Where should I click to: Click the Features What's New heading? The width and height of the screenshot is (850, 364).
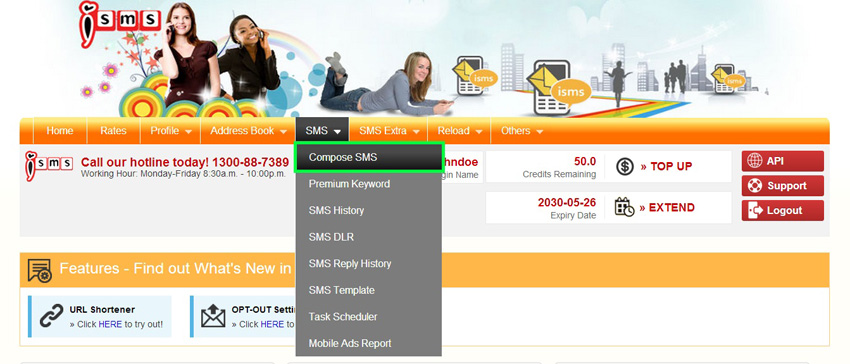[x=175, y=269]
